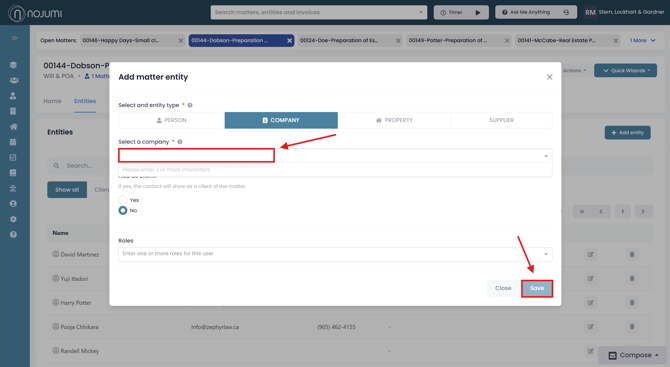Edit the David Martinez entity row
The image size is (670, 367).
(591, 254)
